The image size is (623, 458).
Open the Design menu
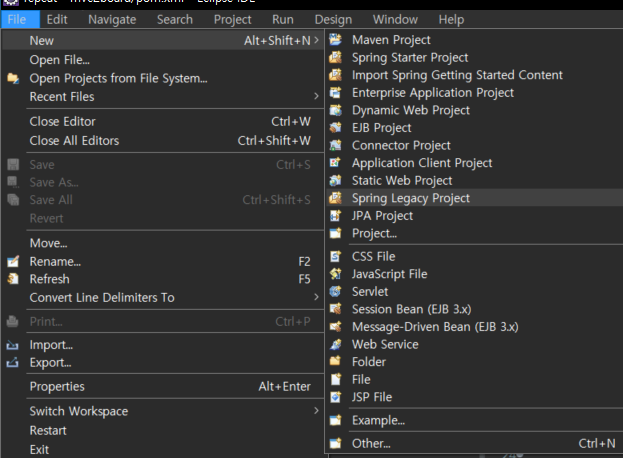point(333,19)
